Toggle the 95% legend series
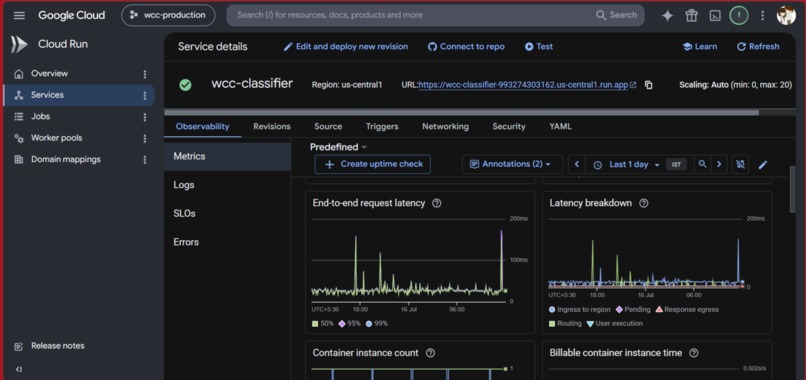This screenshot has width=806, height=380. pos(350,324)
